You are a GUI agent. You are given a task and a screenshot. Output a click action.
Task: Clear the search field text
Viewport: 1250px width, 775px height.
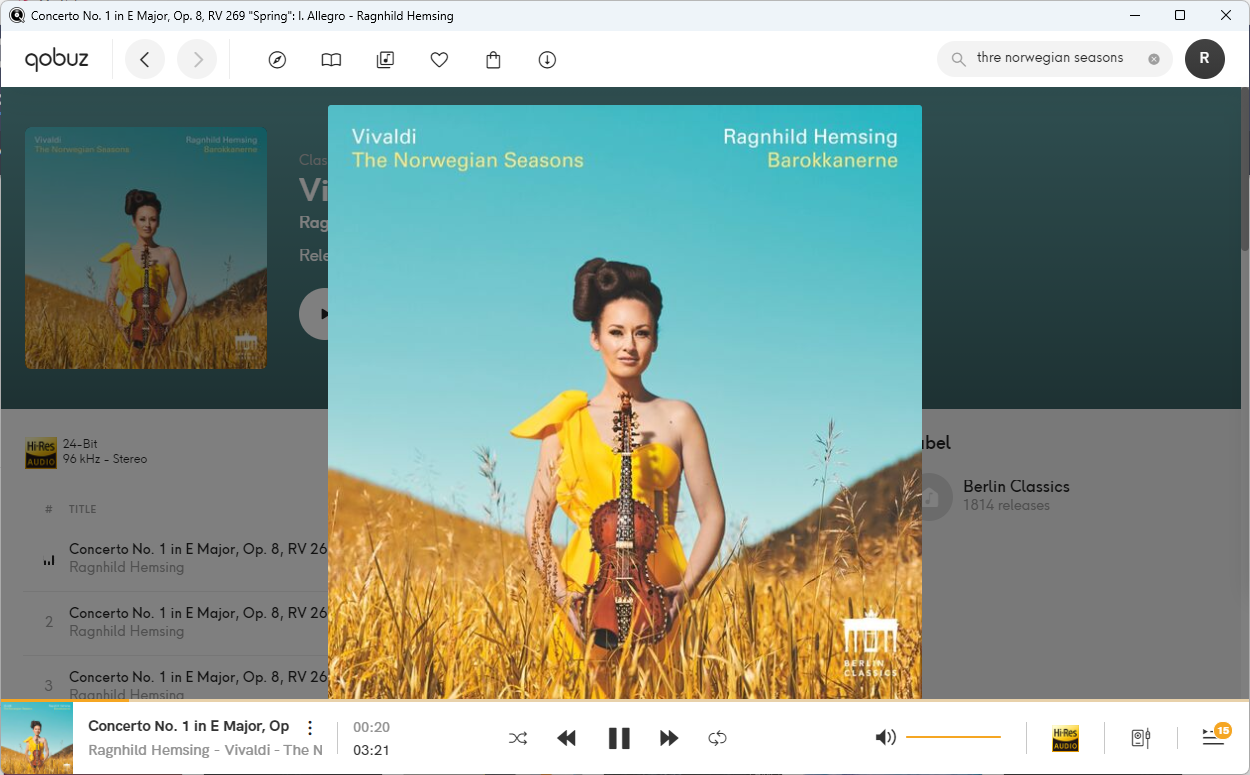pyautogui.click(x=1154, y=59)
